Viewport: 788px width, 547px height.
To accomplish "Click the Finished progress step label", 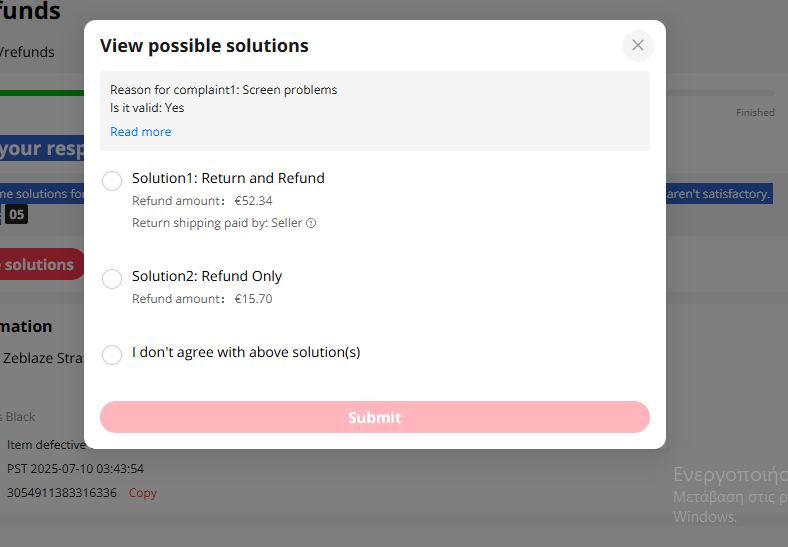I will pos(755,113).
